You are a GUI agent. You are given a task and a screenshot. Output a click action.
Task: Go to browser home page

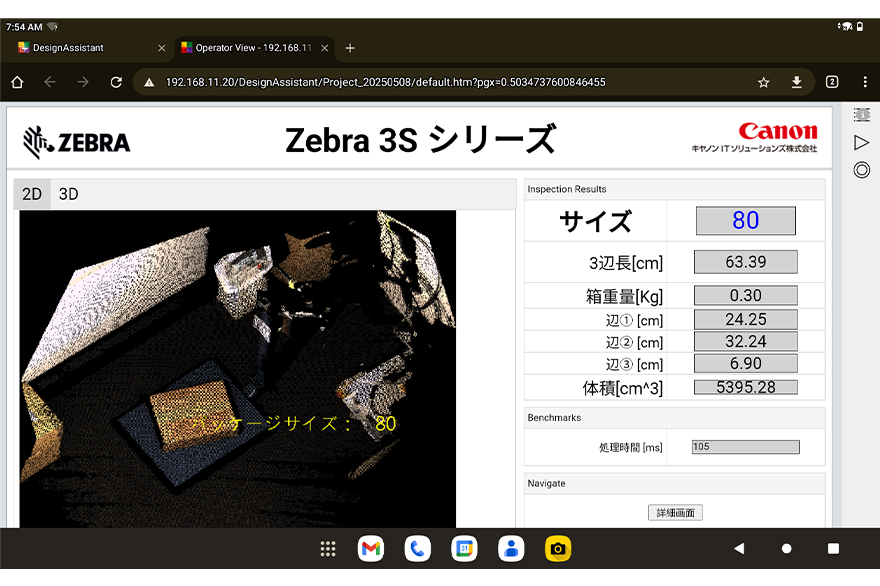pyautogui.click(x=17, y=82)
